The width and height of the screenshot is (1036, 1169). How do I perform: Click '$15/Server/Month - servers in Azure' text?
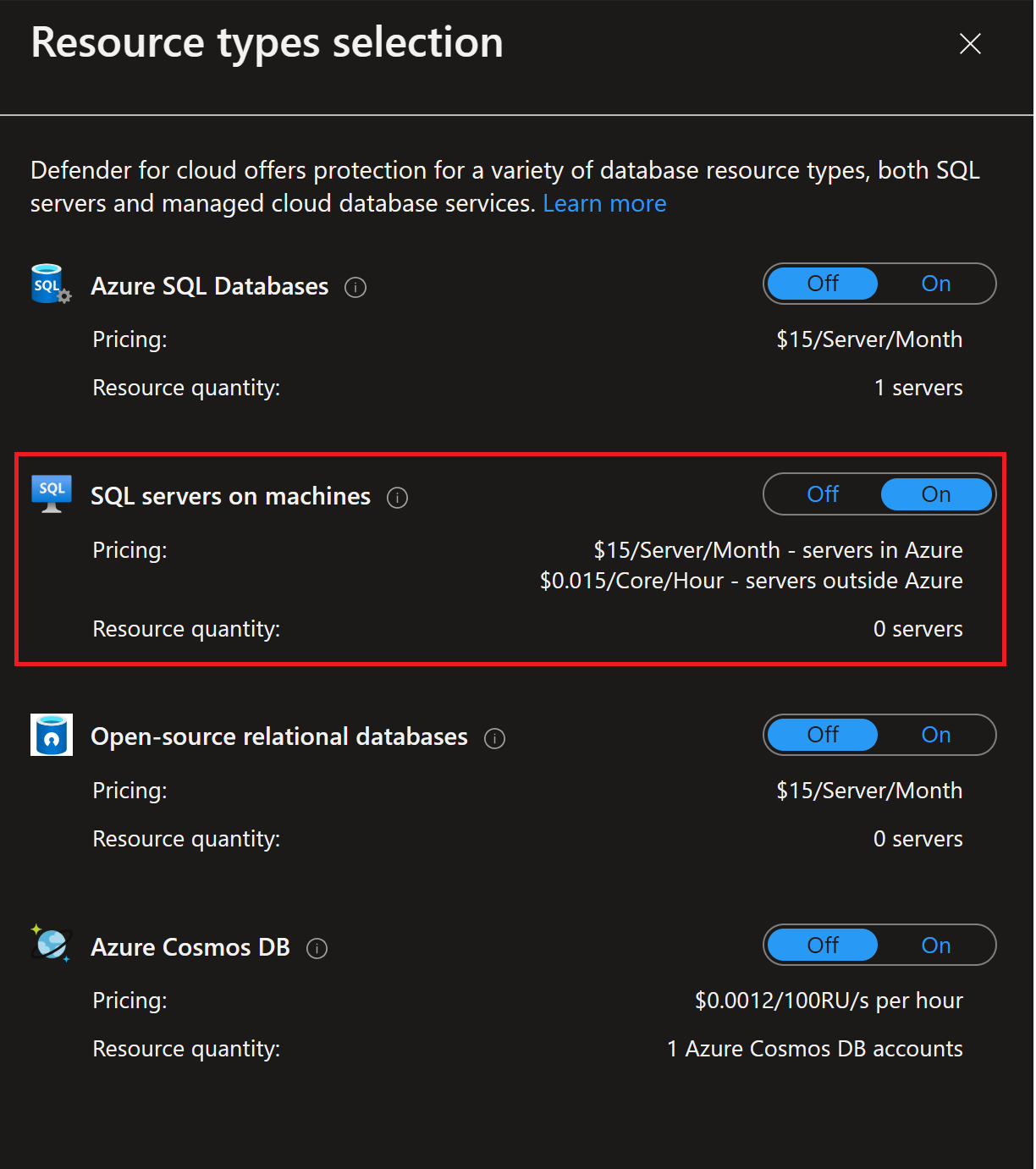[778, 550]
